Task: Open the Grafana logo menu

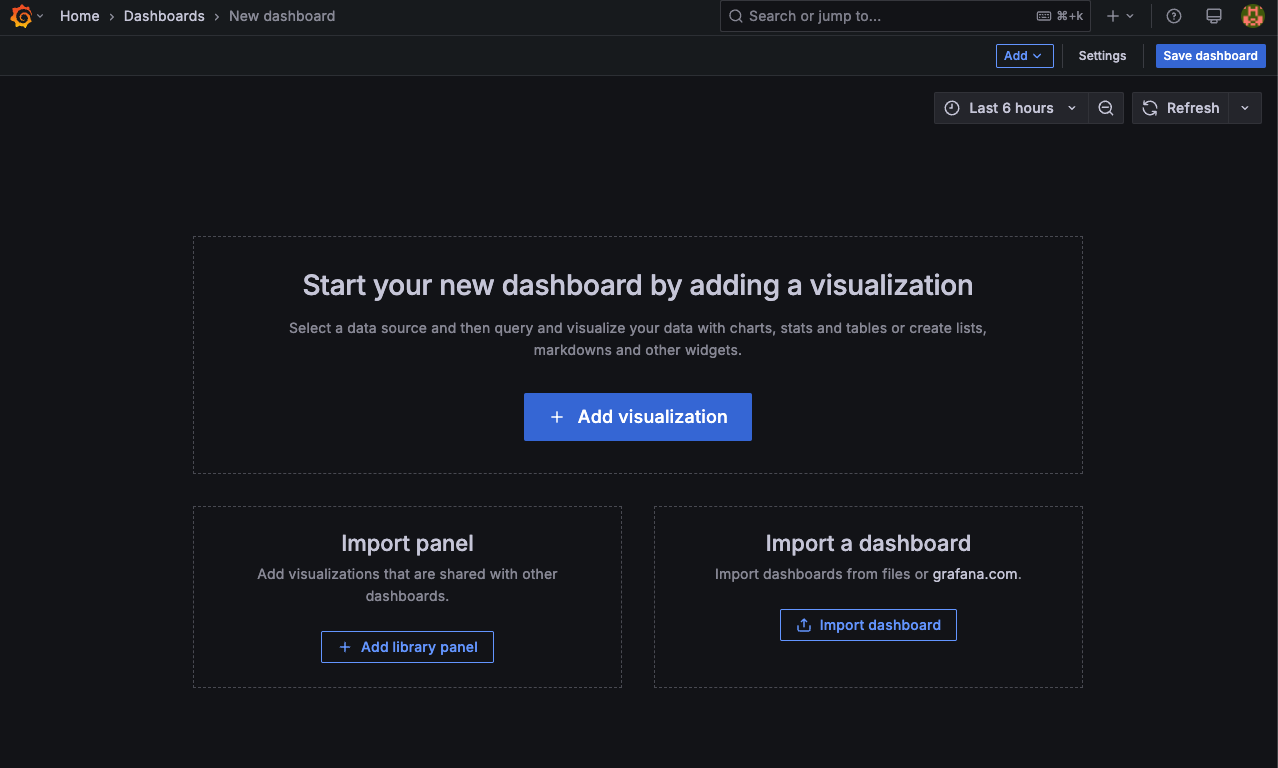Action: click(x=21, y=16)
